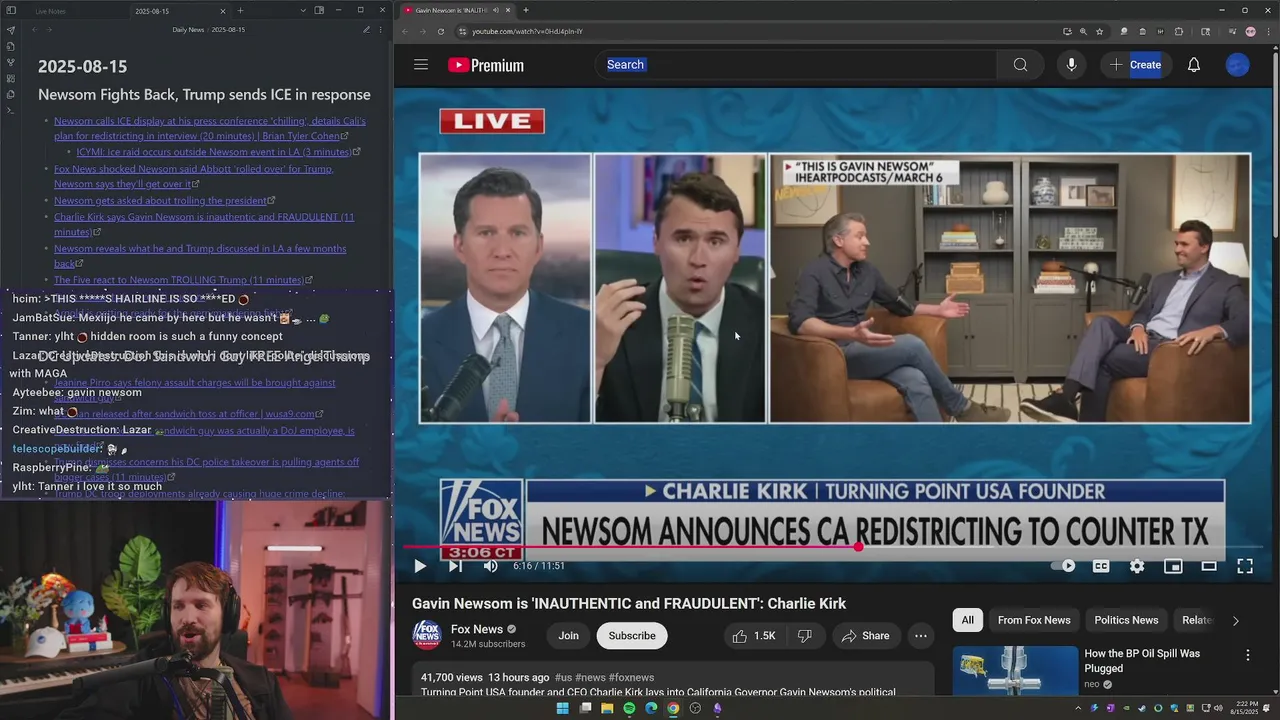The height and width of the screenshot is (720, 1280).
Task: Subscribe to Fox News channel
Action: click(632, 636)
